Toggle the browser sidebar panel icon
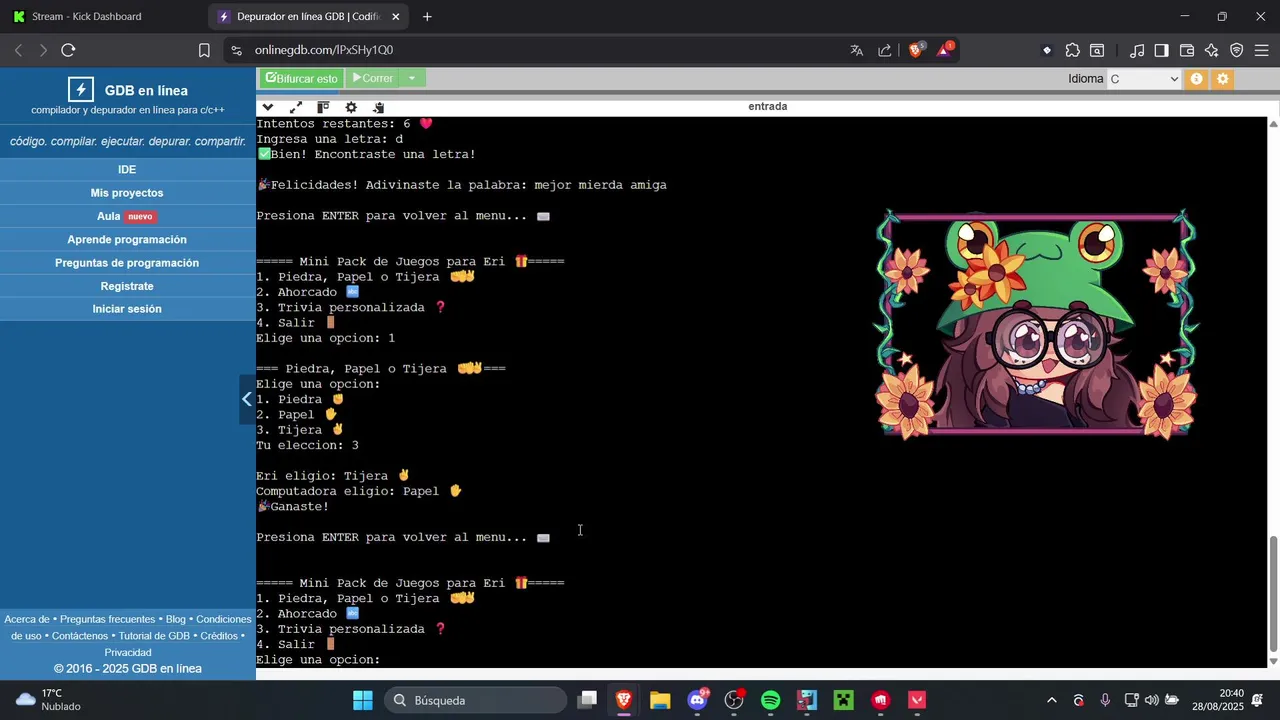Screen dimensions: 1280x720 1161,50
